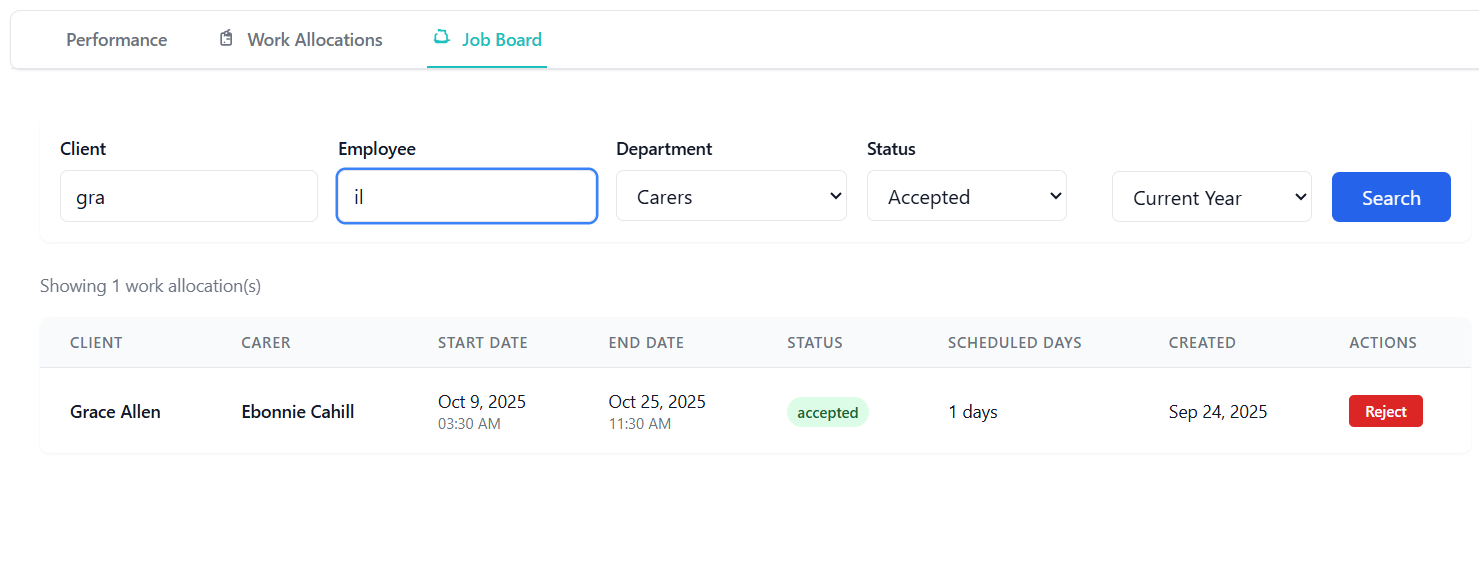Click the Job Board tab icon

click(x=441, y=38)
